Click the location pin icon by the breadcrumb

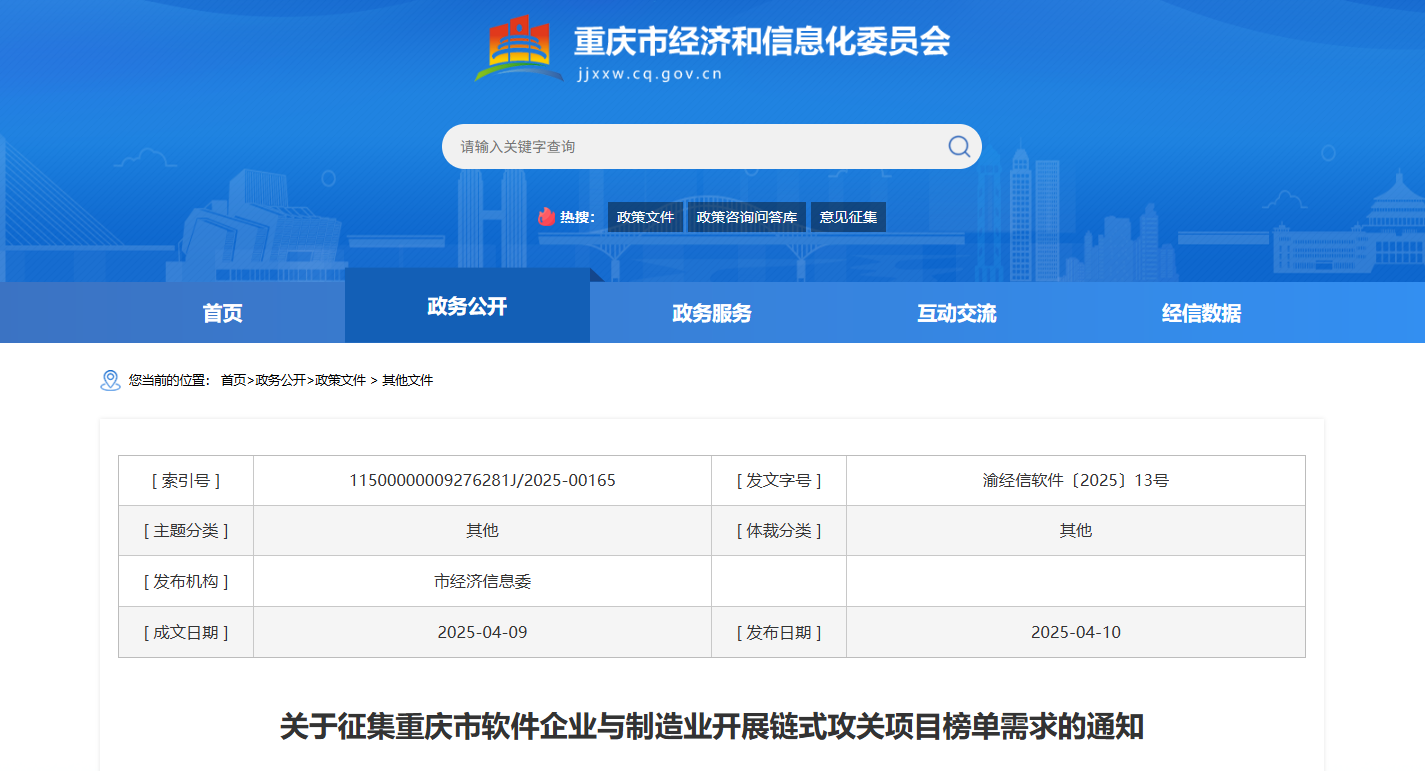click(x=110, y=380)
